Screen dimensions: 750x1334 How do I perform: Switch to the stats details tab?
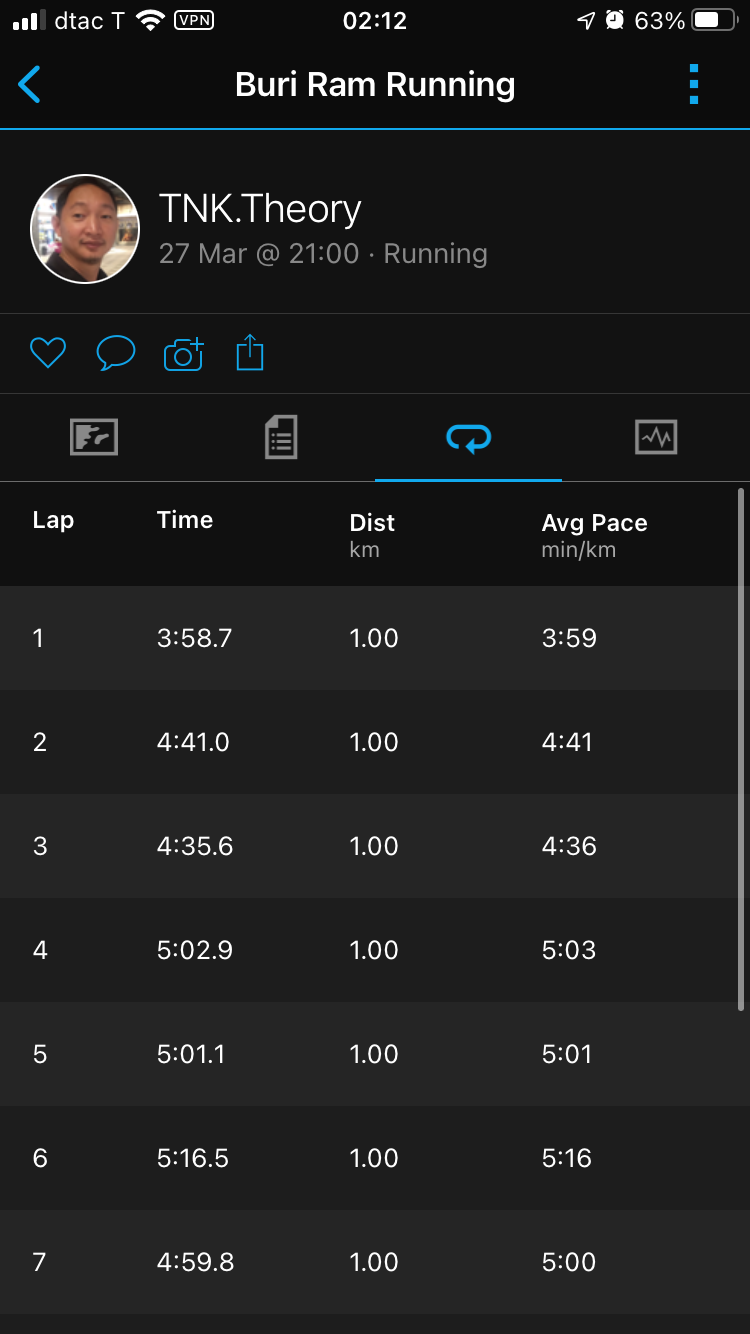[281, 437]
